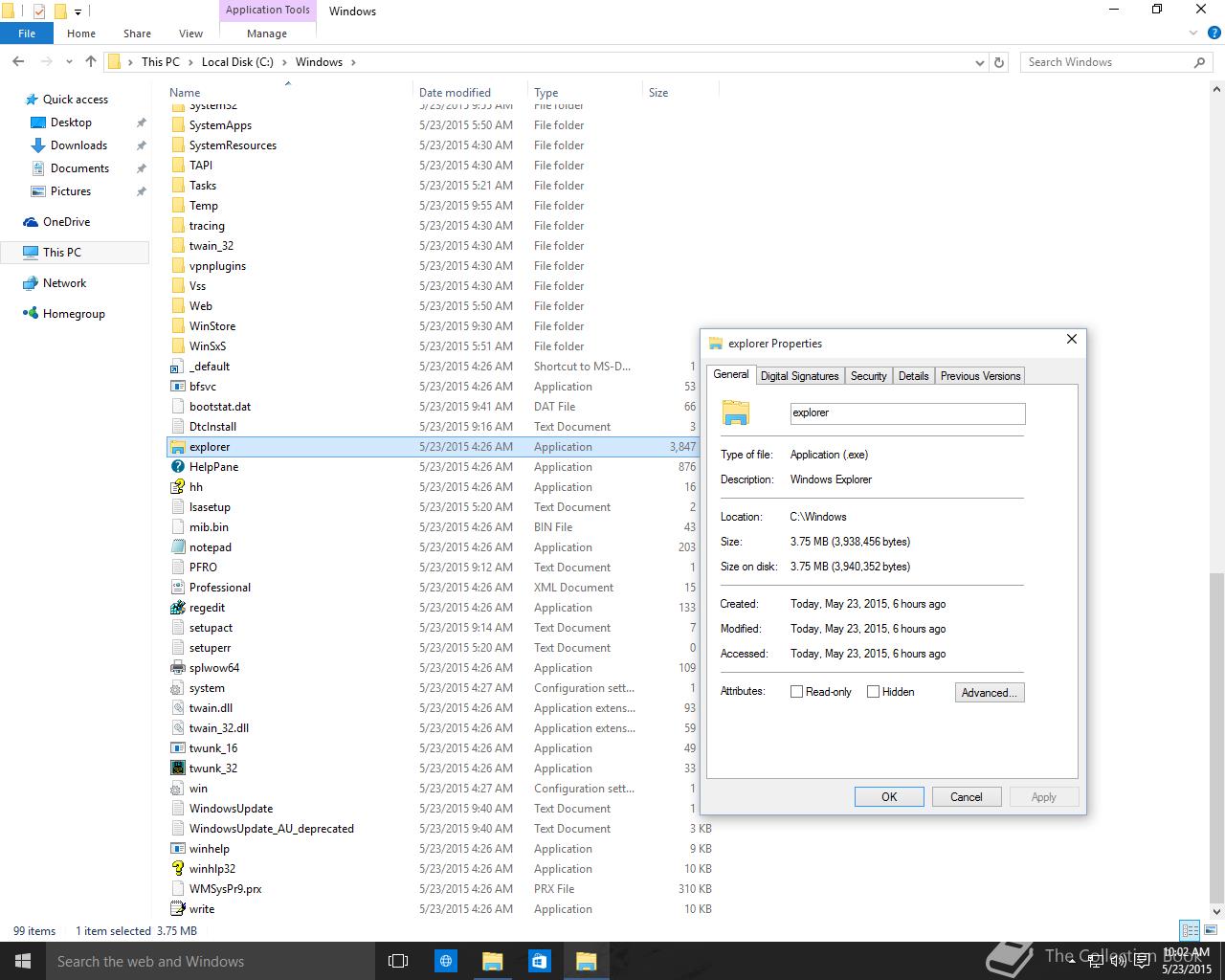This screenshot has width=1225, height=980.
Task: Select OneDrive in navigation pane
Action: tap(66, 222)
